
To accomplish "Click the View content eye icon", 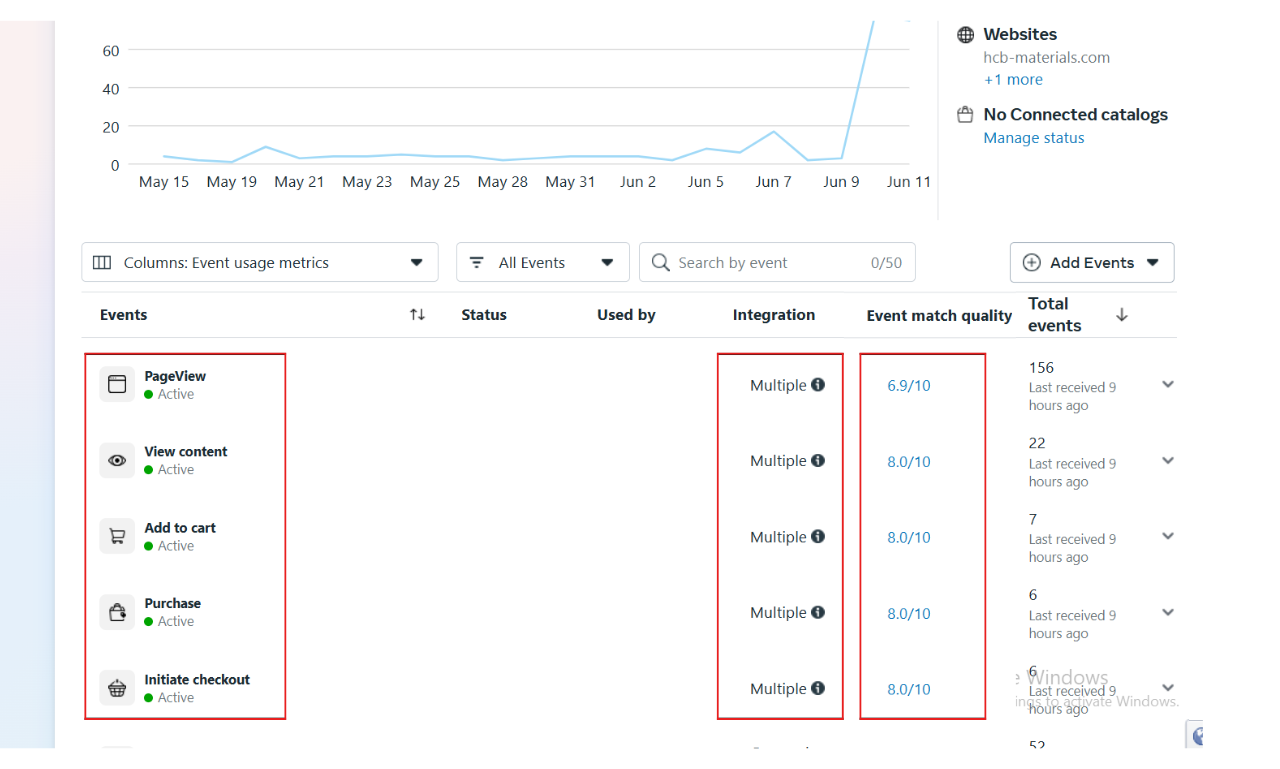I will [117, 460].
